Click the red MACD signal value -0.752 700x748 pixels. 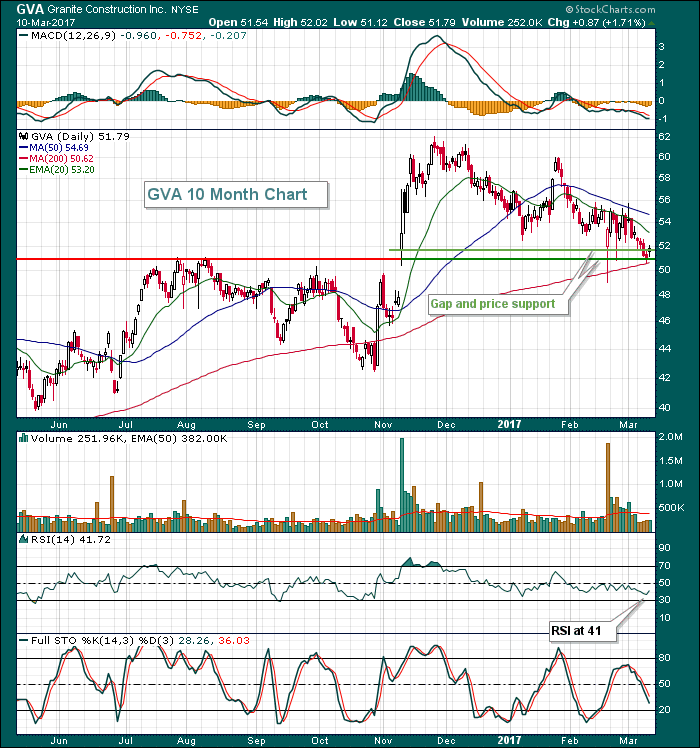[x=183, y=35]
